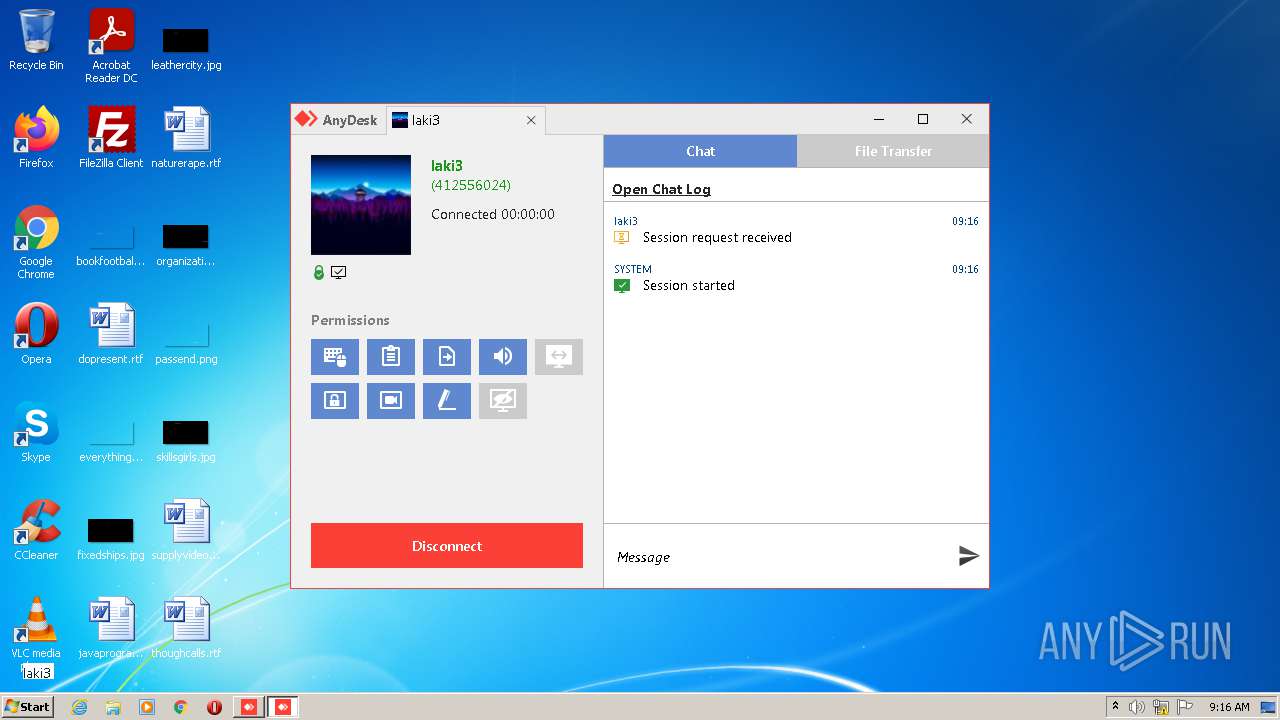This screenshot has width=1280, height=720.
Task: Open Acrobat Reader DC desktop icon
Action: (111, 46)
